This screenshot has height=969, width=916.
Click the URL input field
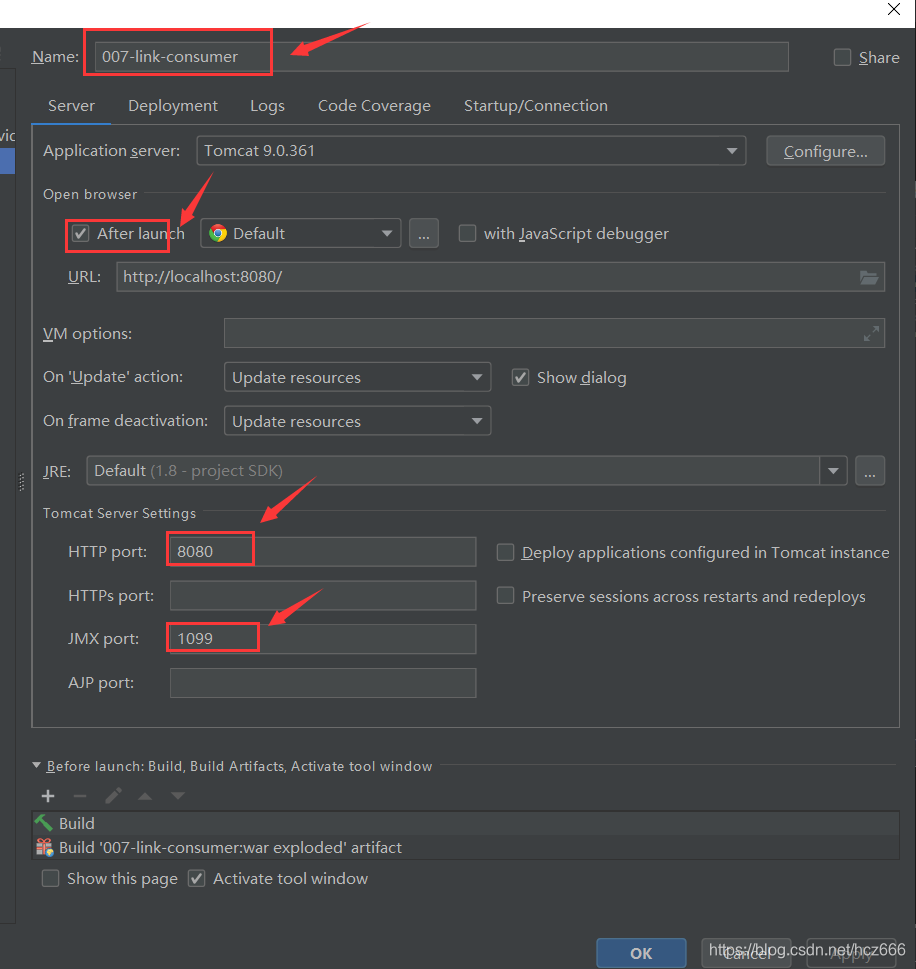coord(500,277)
